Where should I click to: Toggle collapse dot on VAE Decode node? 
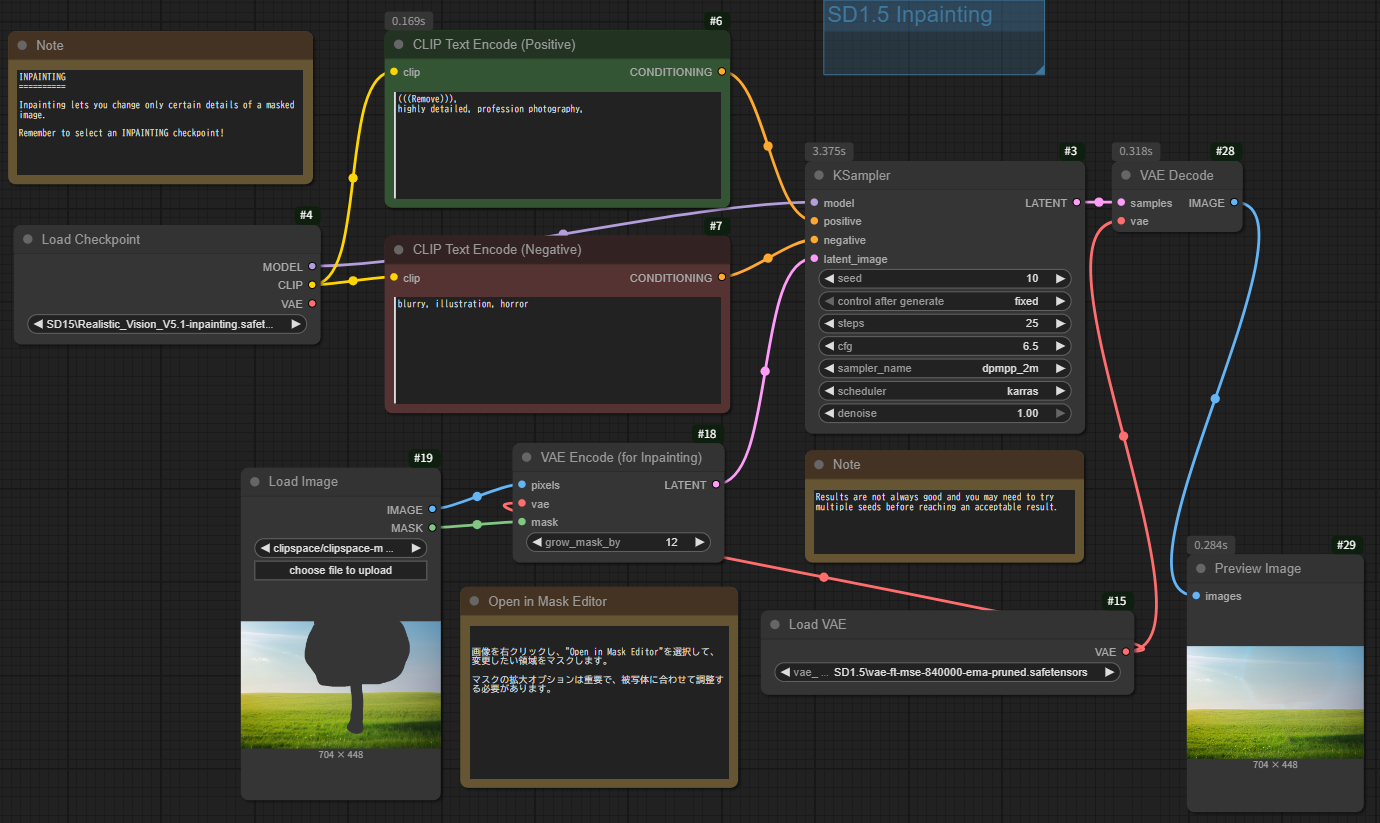coord(1125,175)
